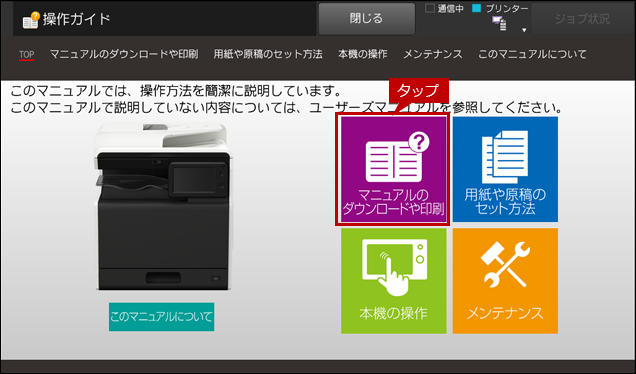Image resolution: width=636 pixels, height=374 pixels.
Task: Click the プリンター indicator
Action: point(501,9)
